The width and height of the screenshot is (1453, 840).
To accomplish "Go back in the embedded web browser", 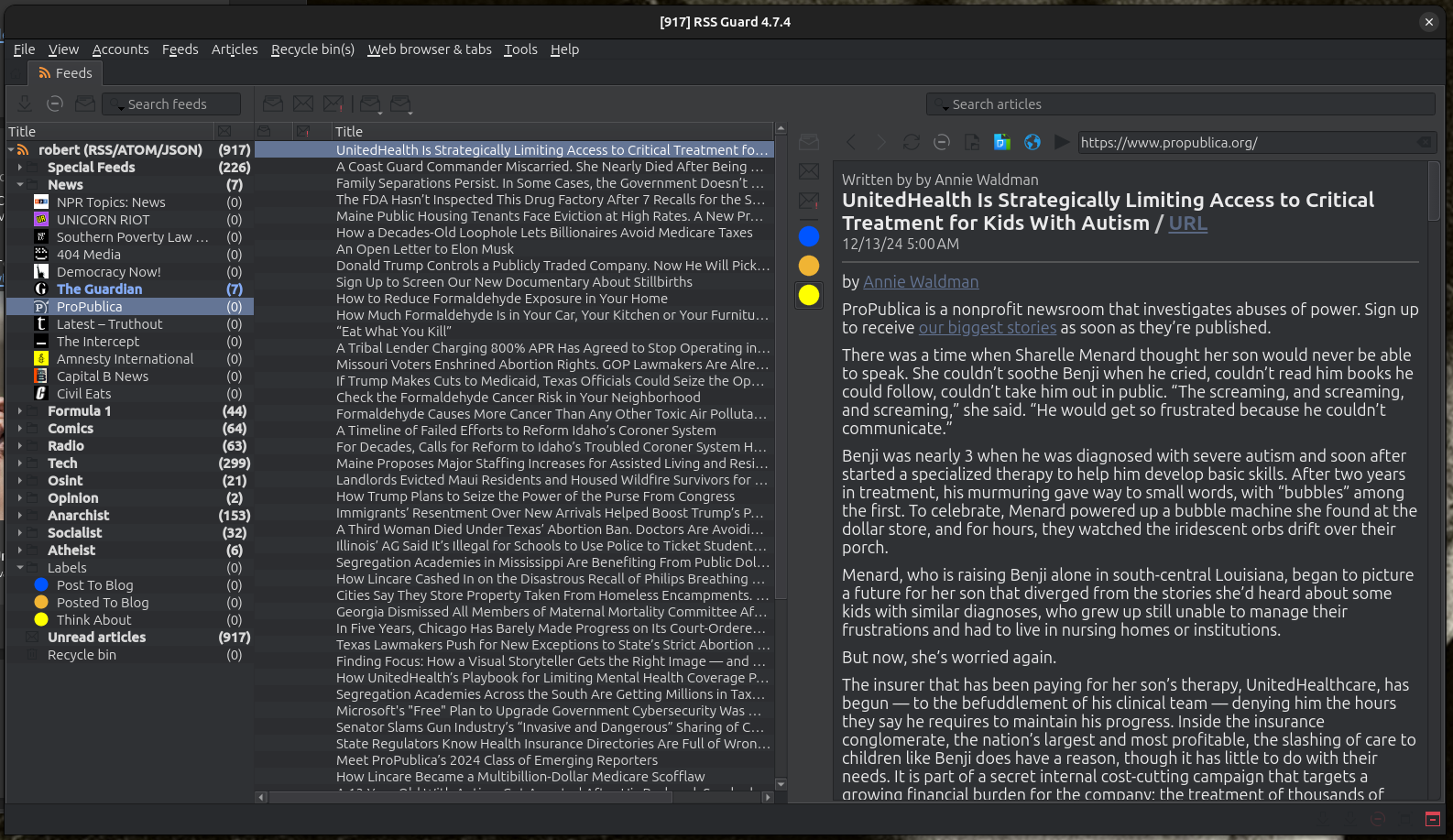I will [851, 142].
